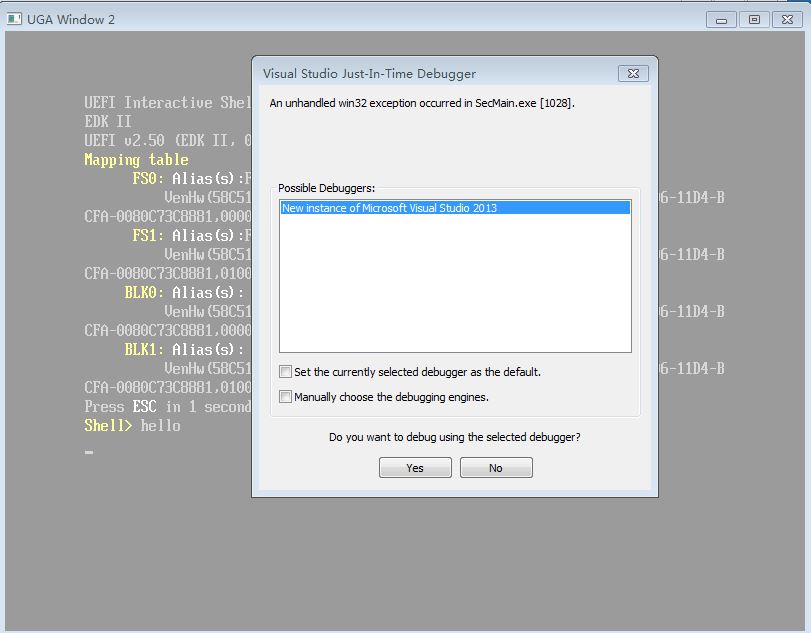Check Manually choose the debugging engines
Viewport: 811px width, 633px height.
[x=286, y=397]
